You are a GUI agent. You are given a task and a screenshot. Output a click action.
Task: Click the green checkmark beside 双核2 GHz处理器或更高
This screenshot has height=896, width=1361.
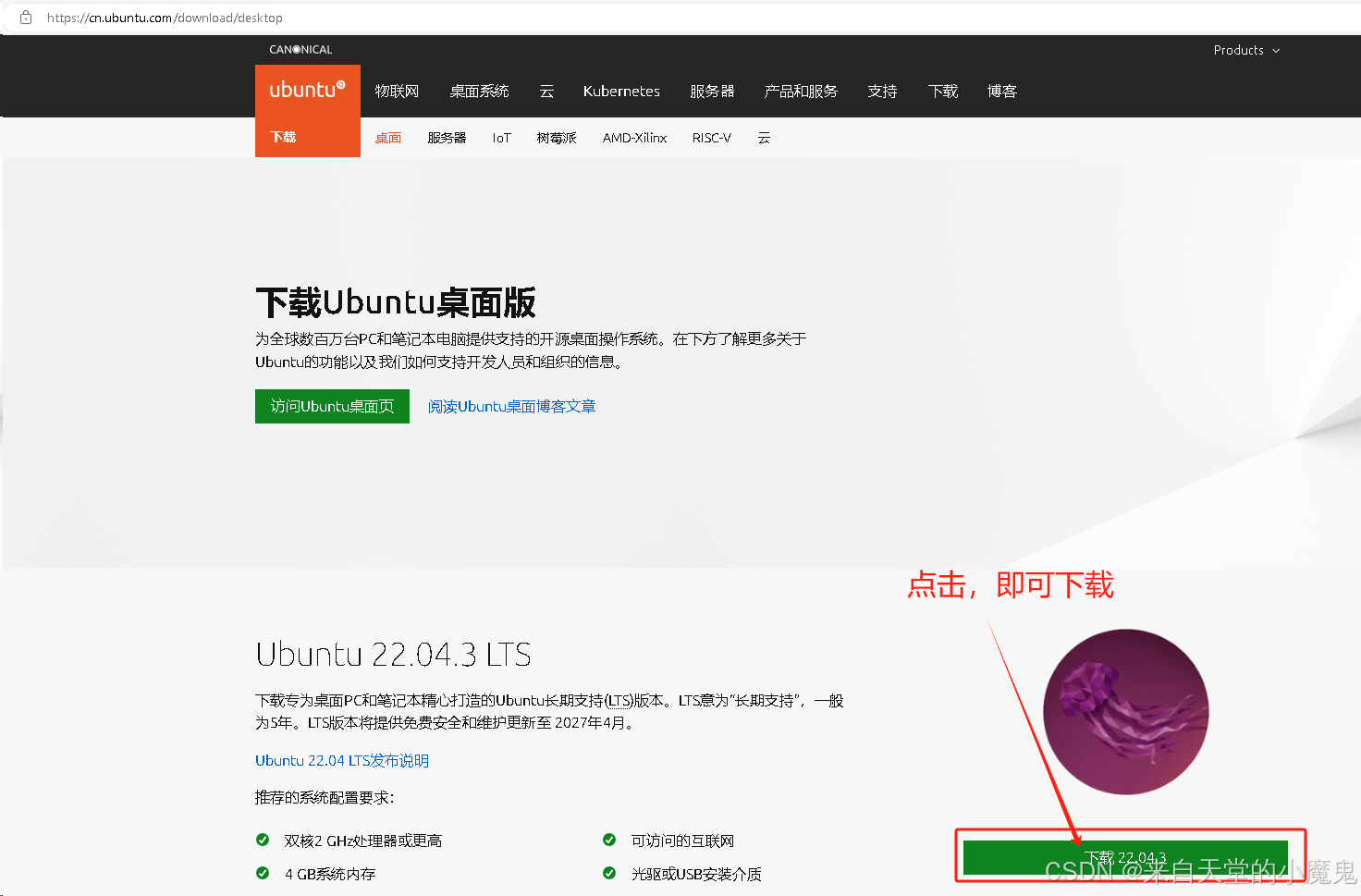tap(263, 840)
